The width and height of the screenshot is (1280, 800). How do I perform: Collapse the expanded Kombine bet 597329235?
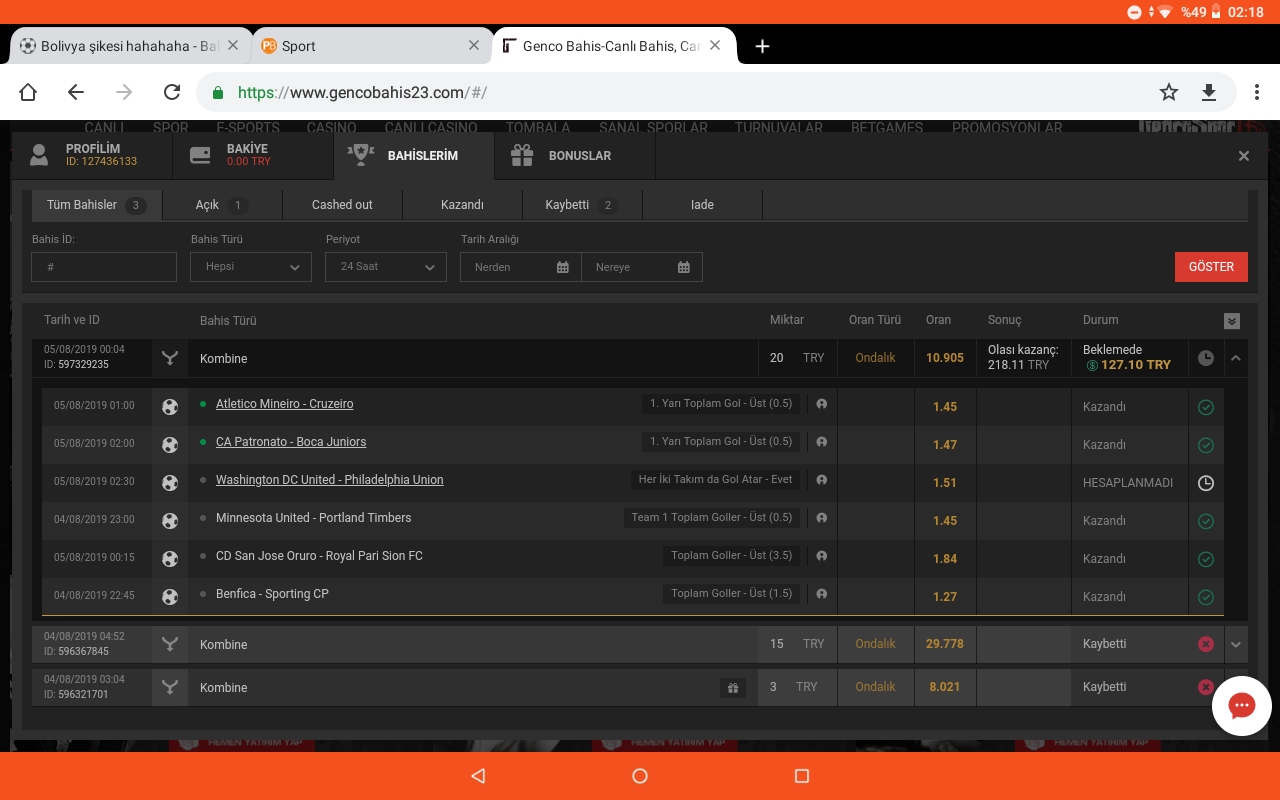[1236, 358]
